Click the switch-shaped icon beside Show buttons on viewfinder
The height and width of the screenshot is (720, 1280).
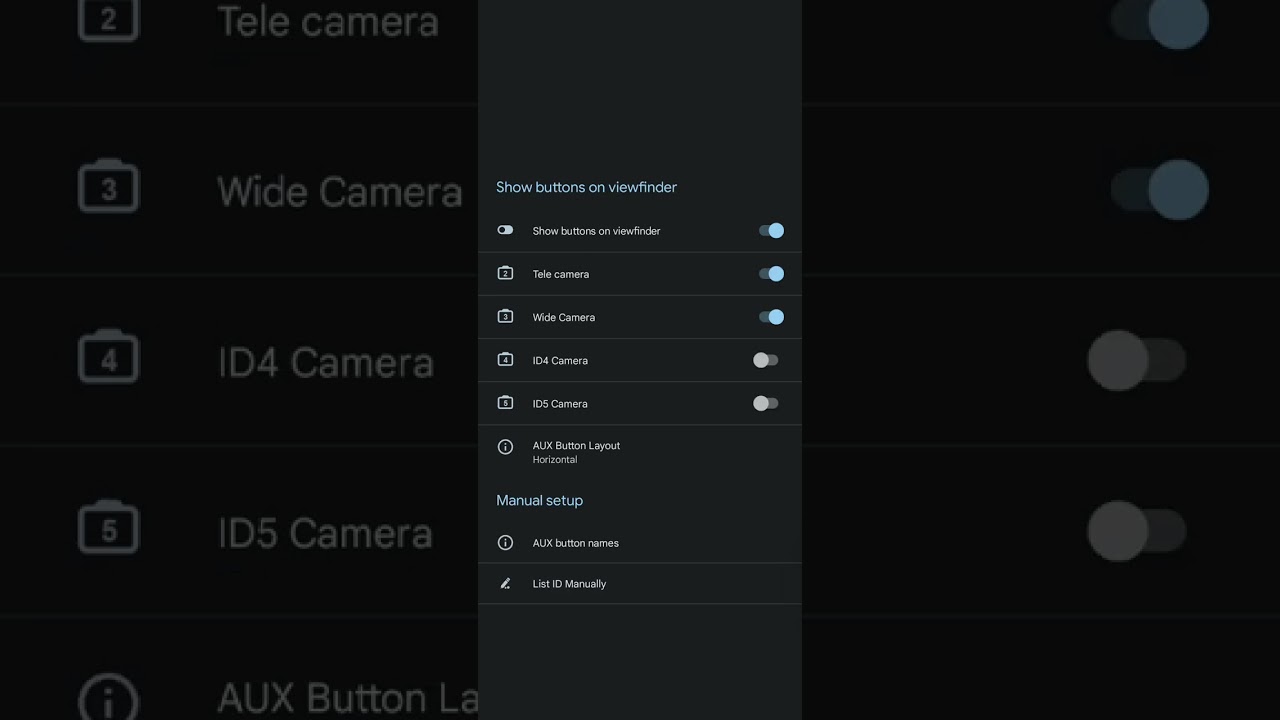click(x=505, y=230)
